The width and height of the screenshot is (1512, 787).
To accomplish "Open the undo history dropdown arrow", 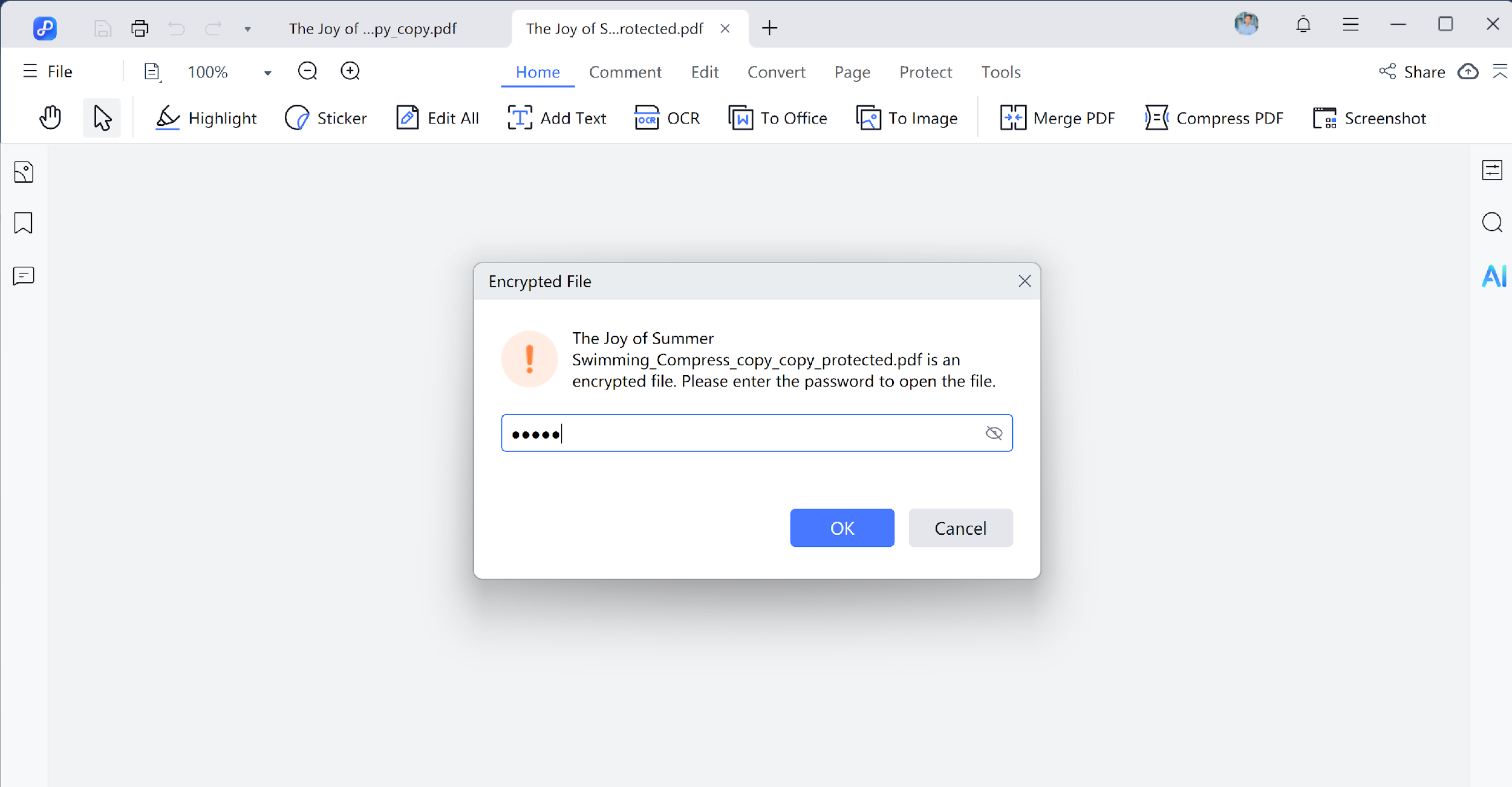I will point(247,28).
